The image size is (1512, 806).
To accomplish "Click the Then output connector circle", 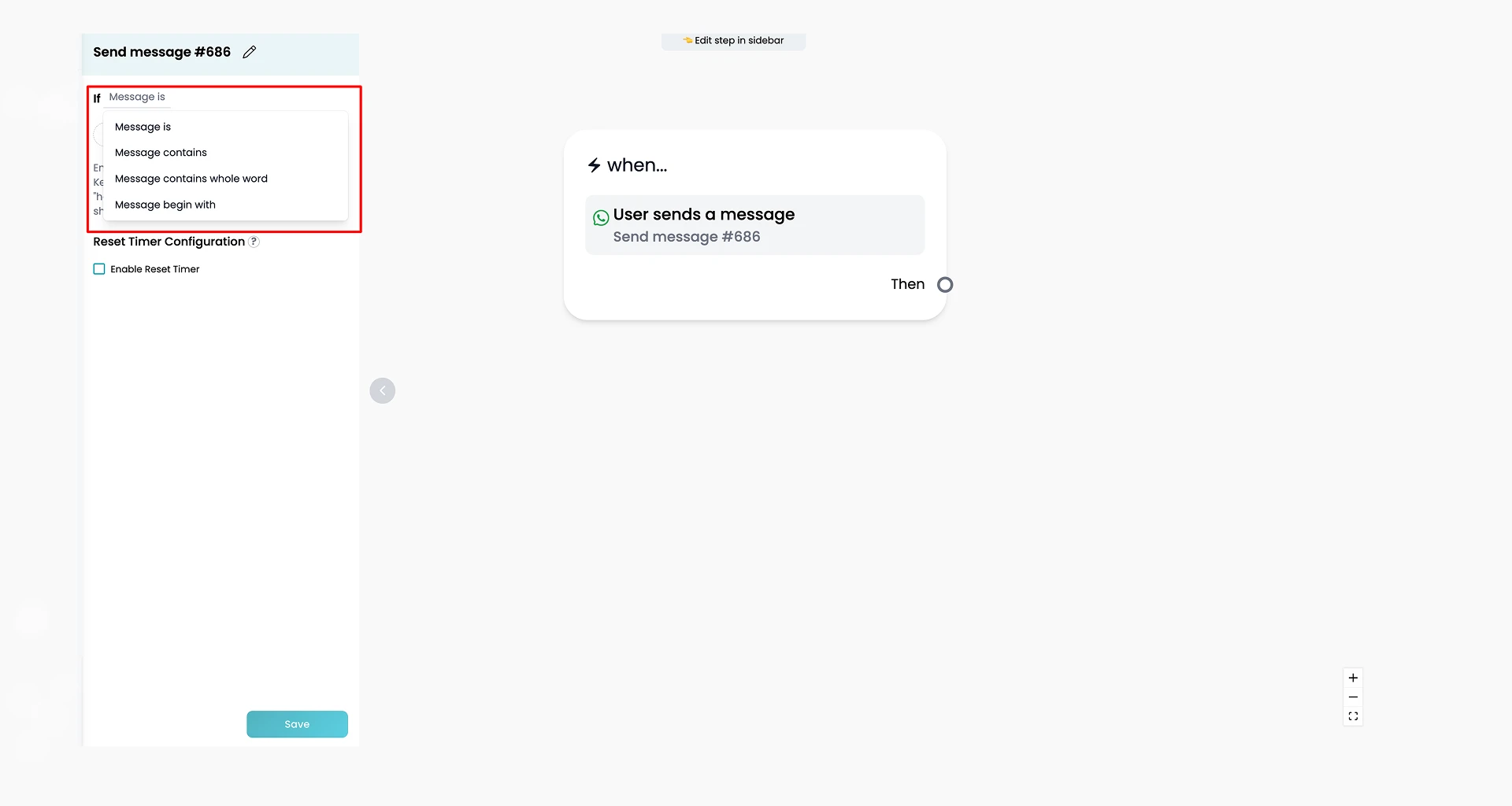I will [945, 285].
